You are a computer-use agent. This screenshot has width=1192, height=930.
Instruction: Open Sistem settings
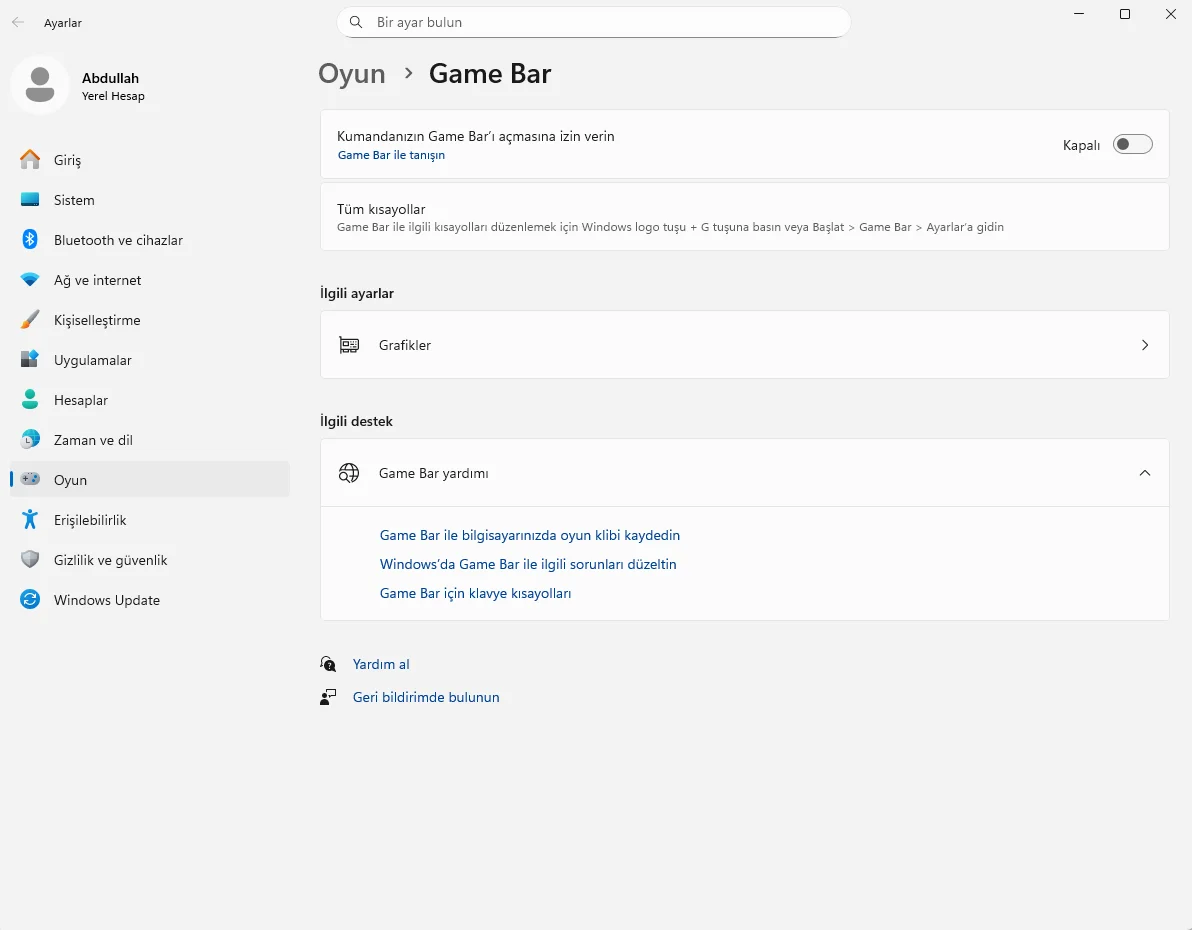150,200
